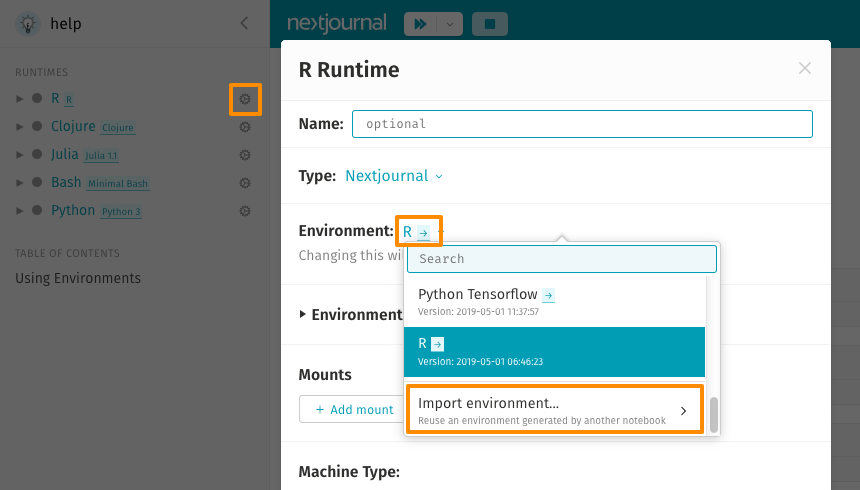Viewport: 860px width, 490px height.
Task: Run all cells with the fast-forward button
Action: pyautogui.click(x=421, y=24)
